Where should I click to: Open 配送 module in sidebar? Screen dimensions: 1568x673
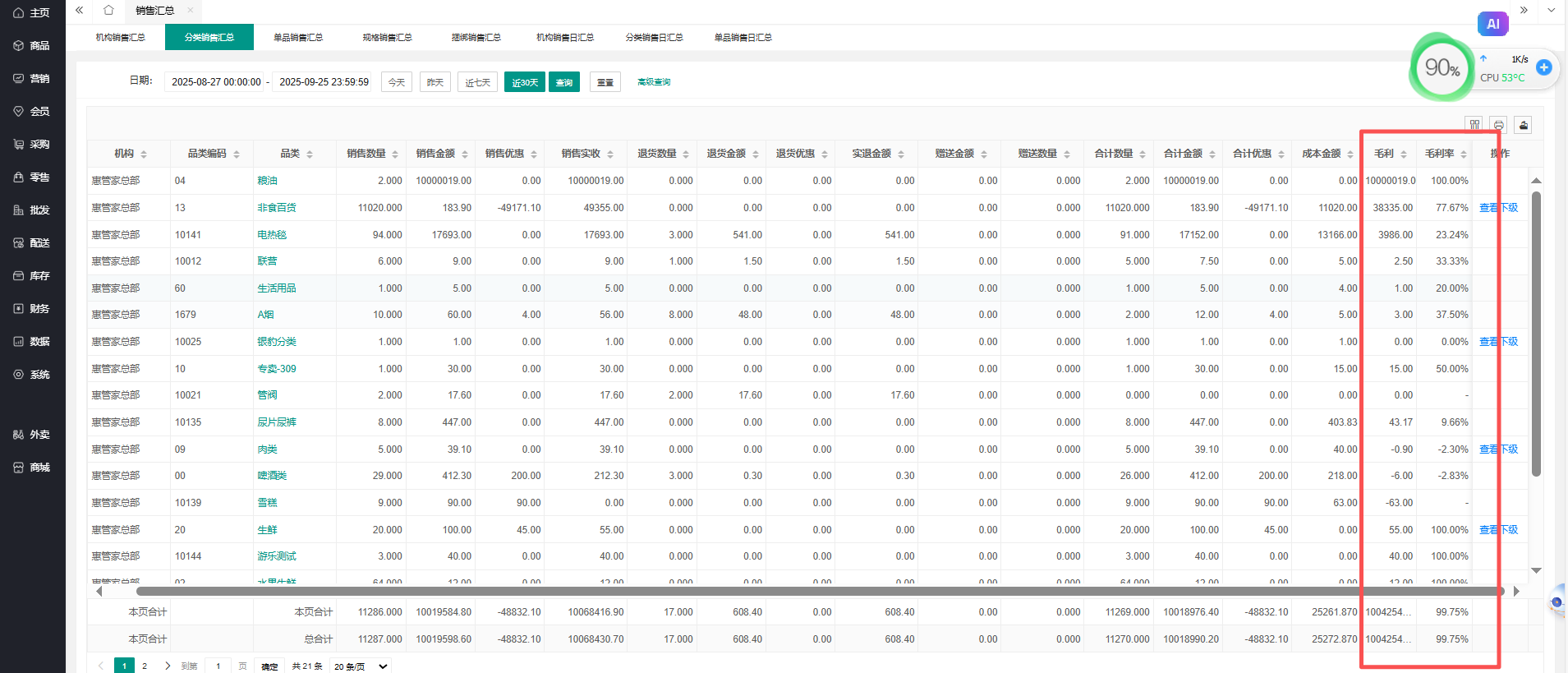pyautogui.click(x=32, y=243)
